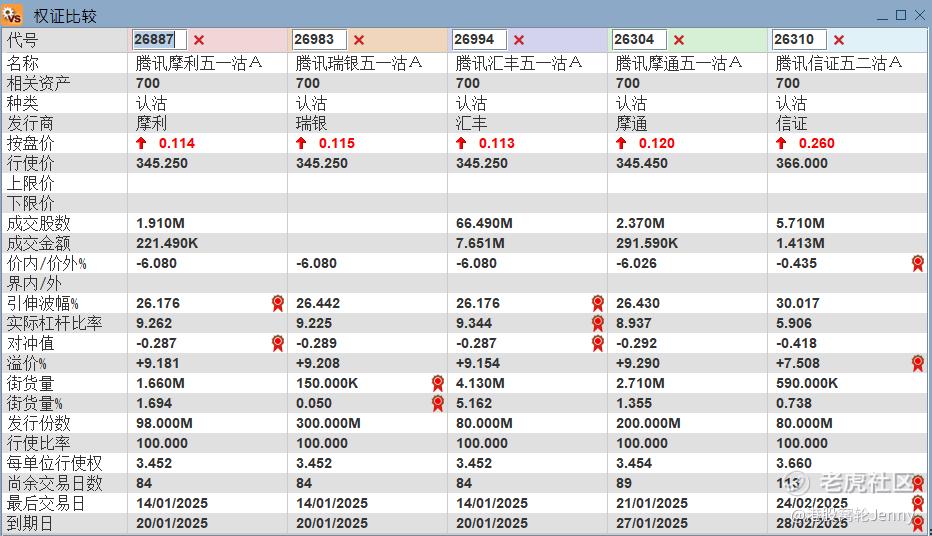Image resolution: width=932 pixels, height=536 pixels.
Task: Click issuer name 汇丰
Action: click(471, 123)
